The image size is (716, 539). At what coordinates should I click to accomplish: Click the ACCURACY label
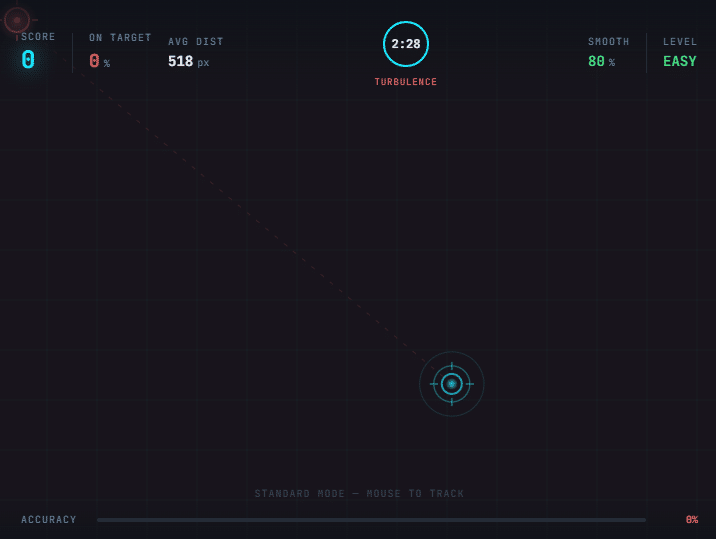49,520
